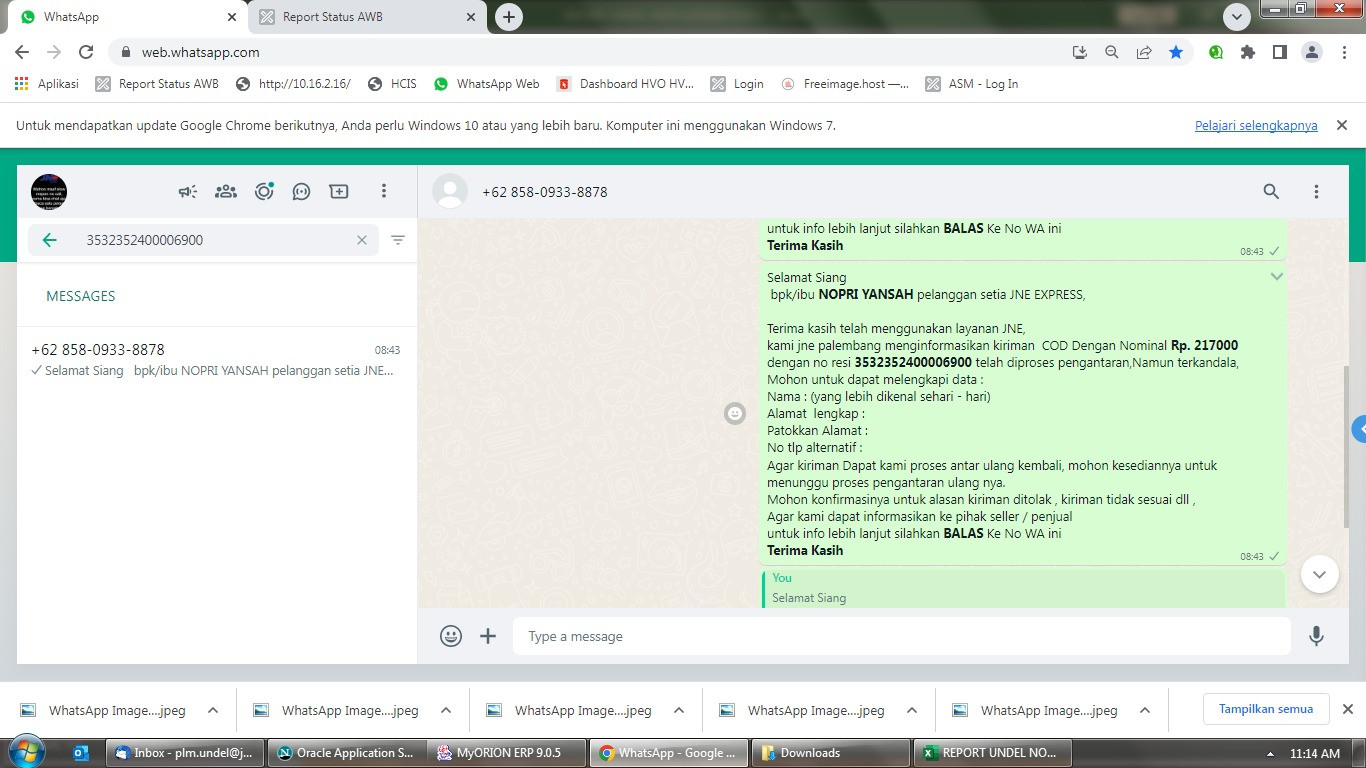Show hidden system tray icons arrow
The width and height of the screenshot is (1366, 768).
click(x=1270, y=753)
